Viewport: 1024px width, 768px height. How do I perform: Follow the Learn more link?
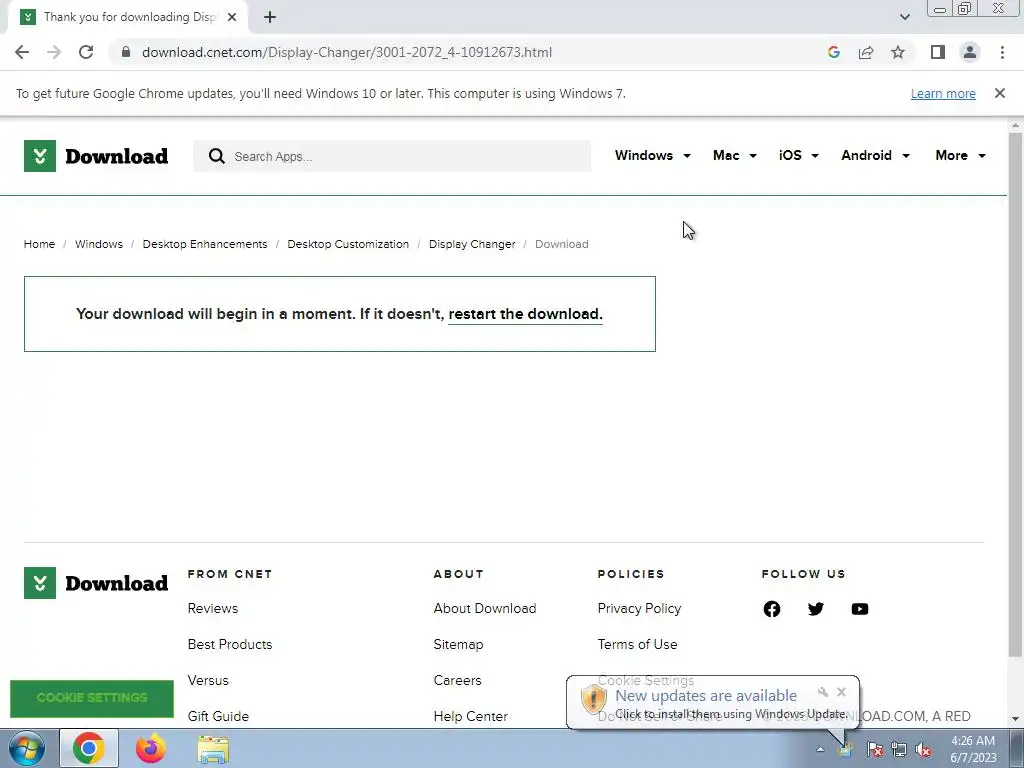click(x=943, y=93)
